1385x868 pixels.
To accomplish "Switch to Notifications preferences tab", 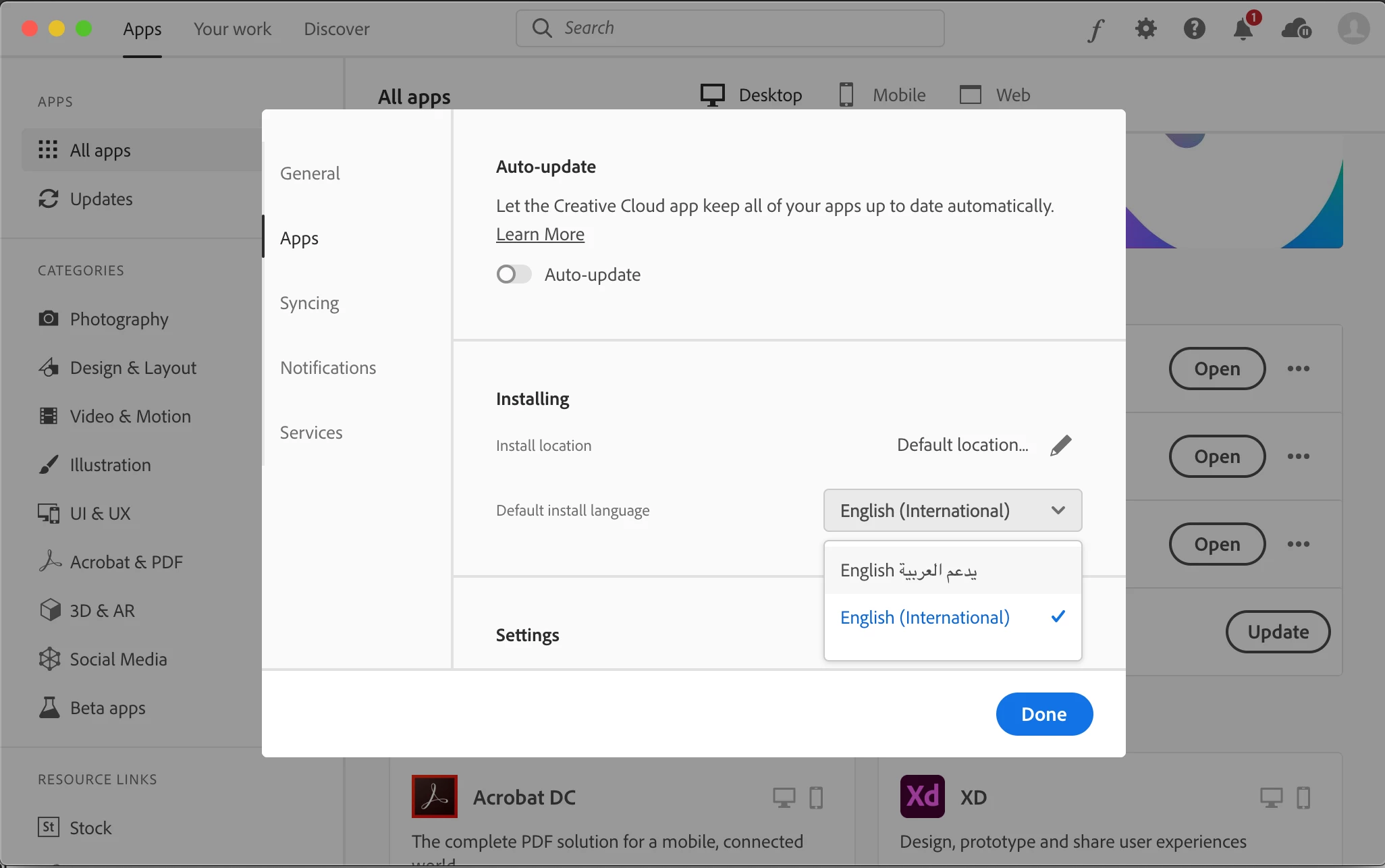I will click(328, 368).
